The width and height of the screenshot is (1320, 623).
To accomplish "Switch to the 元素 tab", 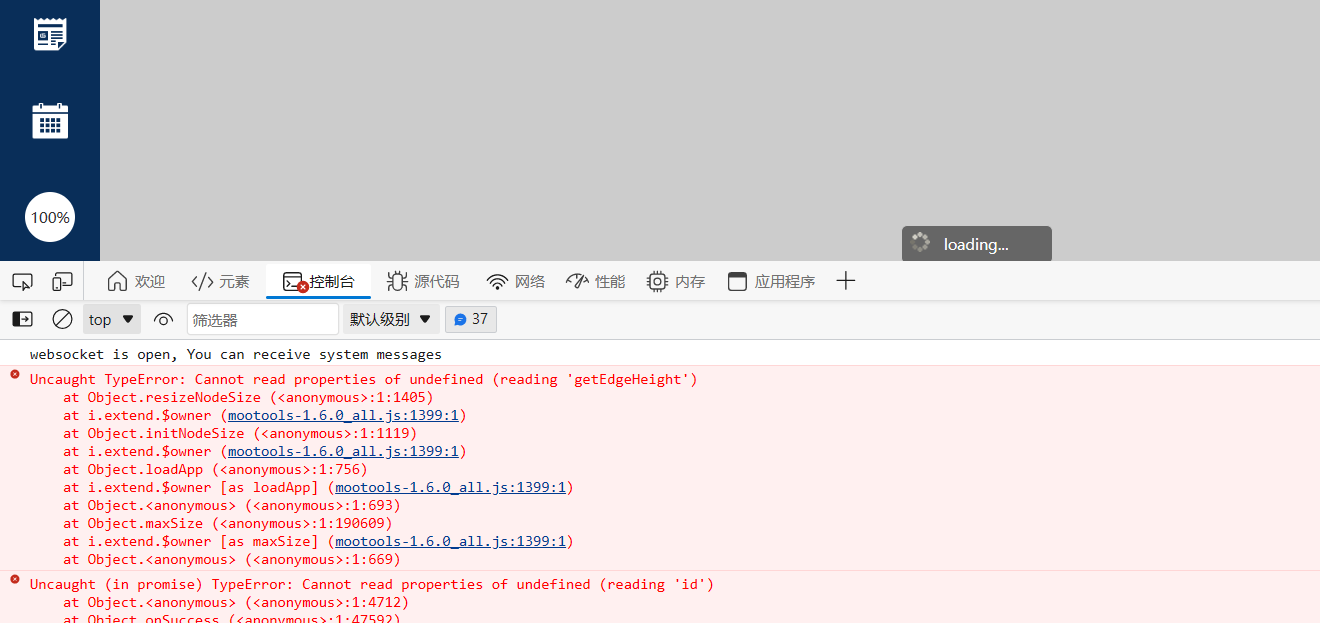I will 221,282.
